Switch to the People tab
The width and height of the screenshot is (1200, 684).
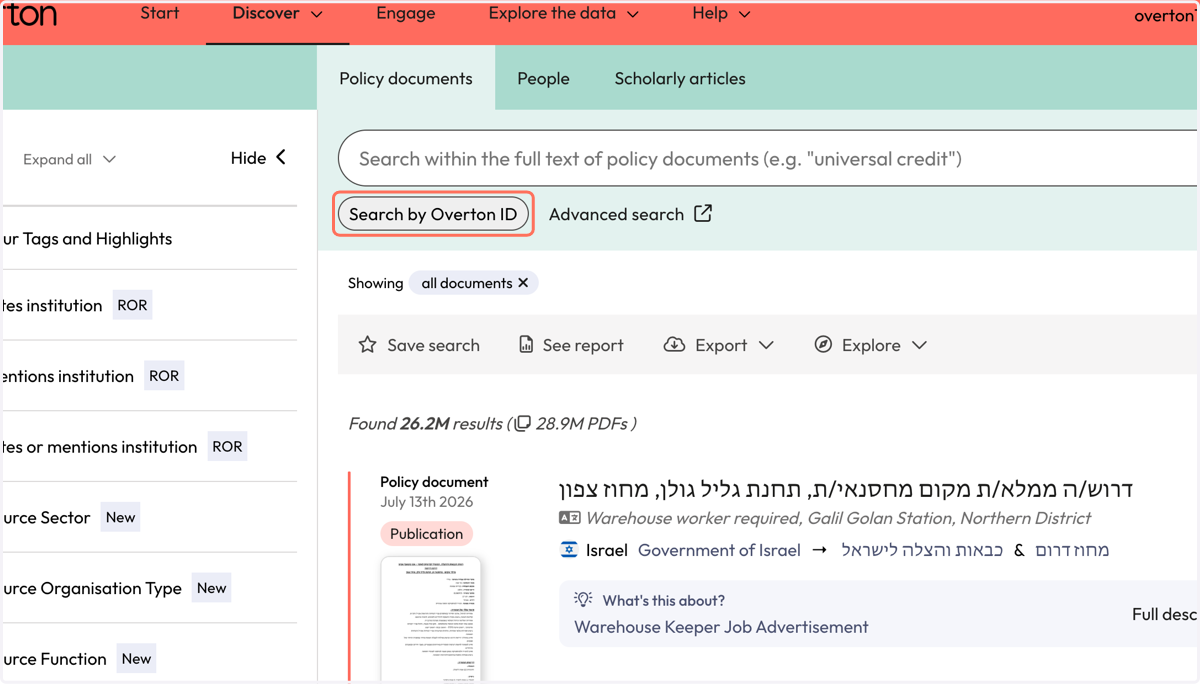pyautogui.click(x=543, y=79)
